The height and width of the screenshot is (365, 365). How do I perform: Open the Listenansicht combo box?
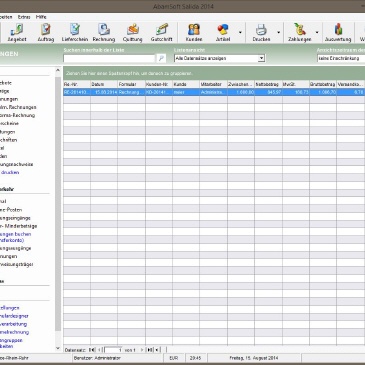coord(219,58)
